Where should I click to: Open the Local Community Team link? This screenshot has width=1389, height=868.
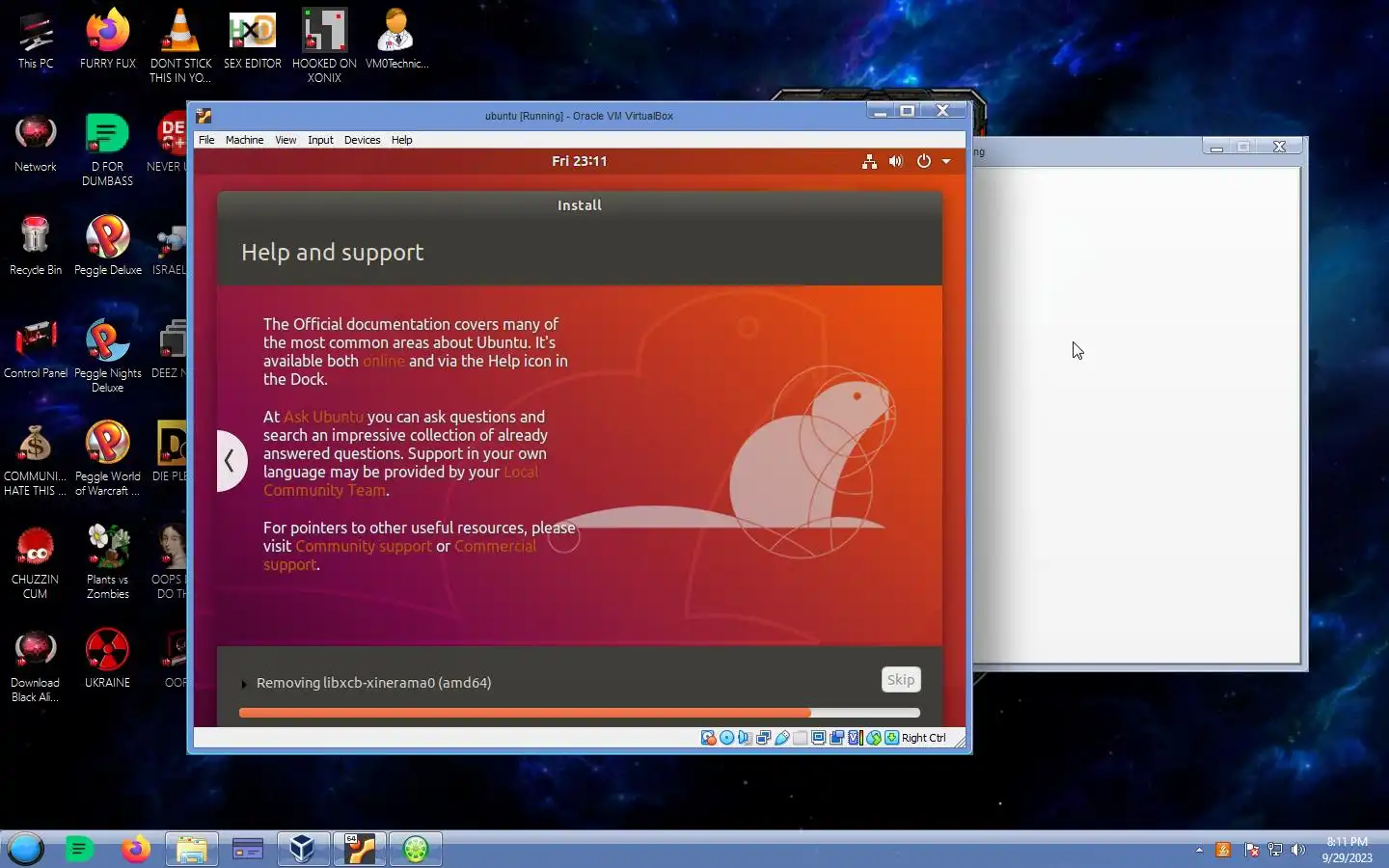pyautogui.click(x=400, y=480)
